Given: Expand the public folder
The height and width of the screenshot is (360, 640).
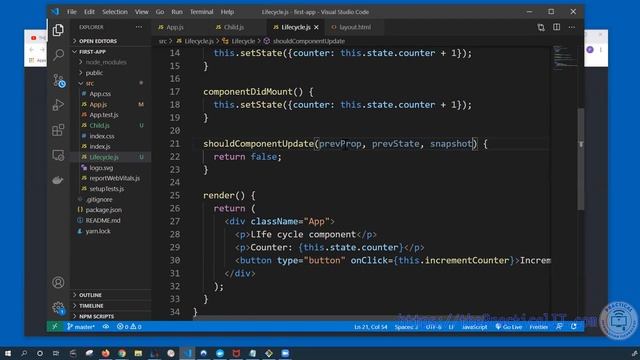Looking at the screenshot, I should tap(111, 73).
